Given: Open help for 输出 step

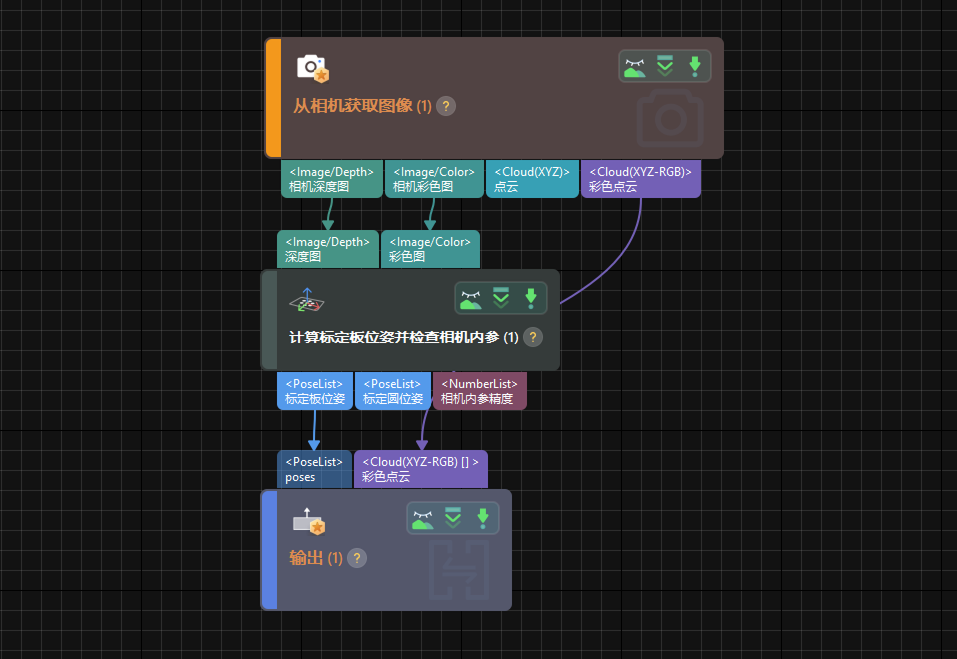Looking at the screenshot, I should click(356, 558).
